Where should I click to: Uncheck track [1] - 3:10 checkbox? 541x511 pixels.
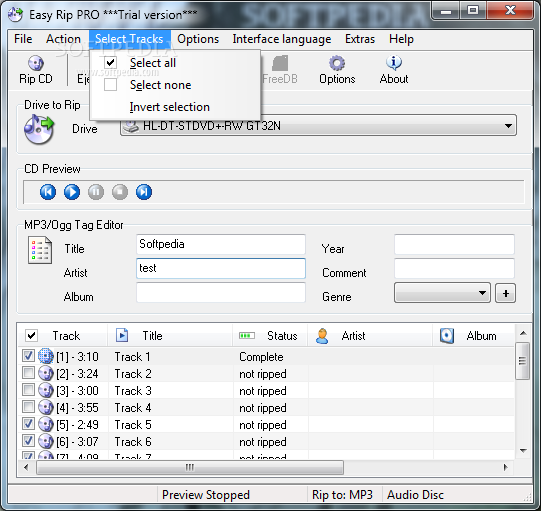tap(28, 355)
